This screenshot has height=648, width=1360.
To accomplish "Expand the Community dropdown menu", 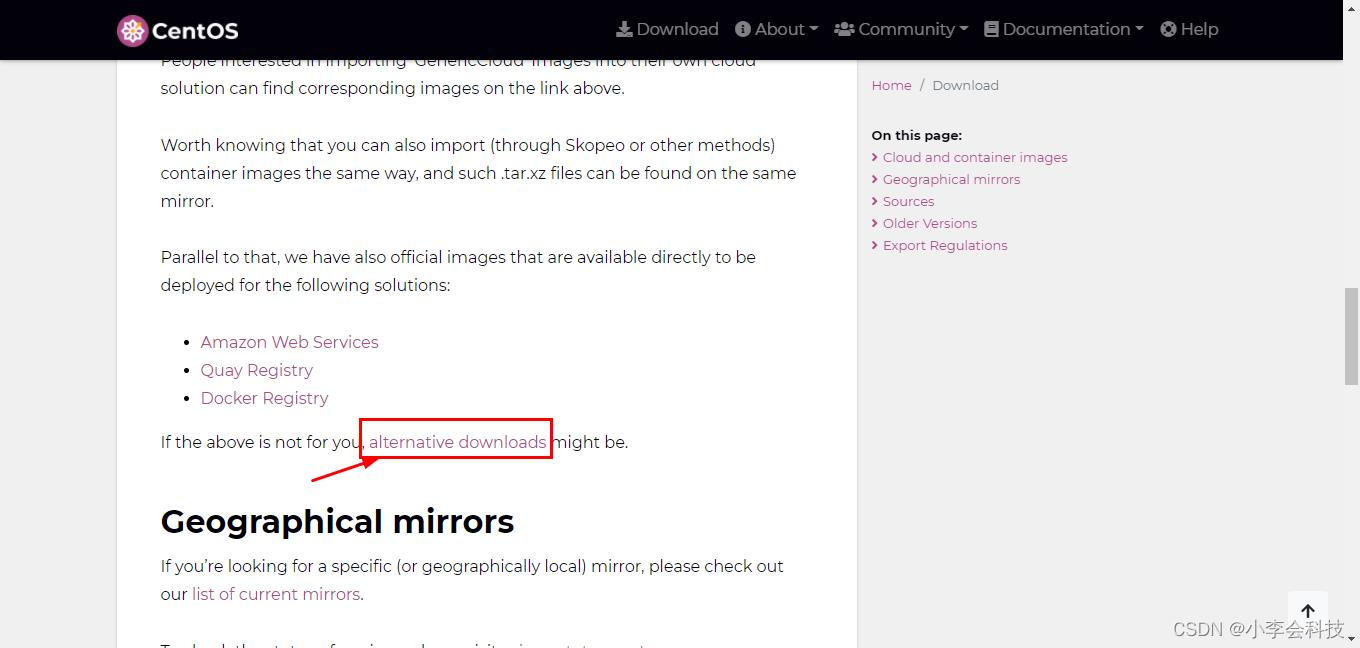I will [x=901, y=29].
